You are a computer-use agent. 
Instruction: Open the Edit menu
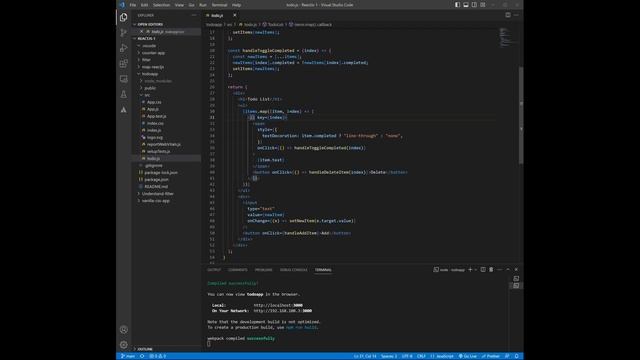[144, 5]
